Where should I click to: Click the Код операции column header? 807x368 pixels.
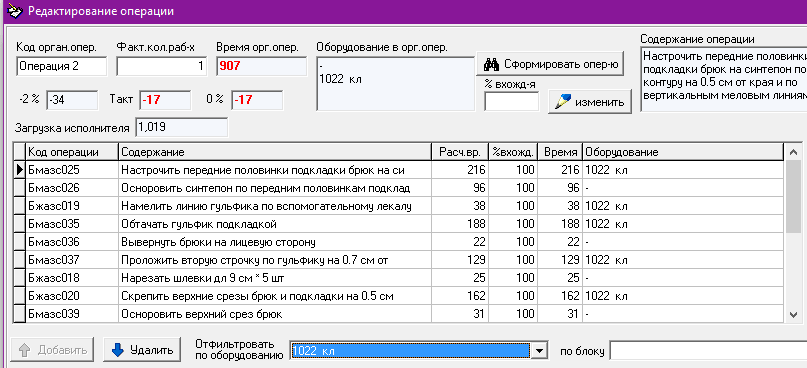[72, 152]
